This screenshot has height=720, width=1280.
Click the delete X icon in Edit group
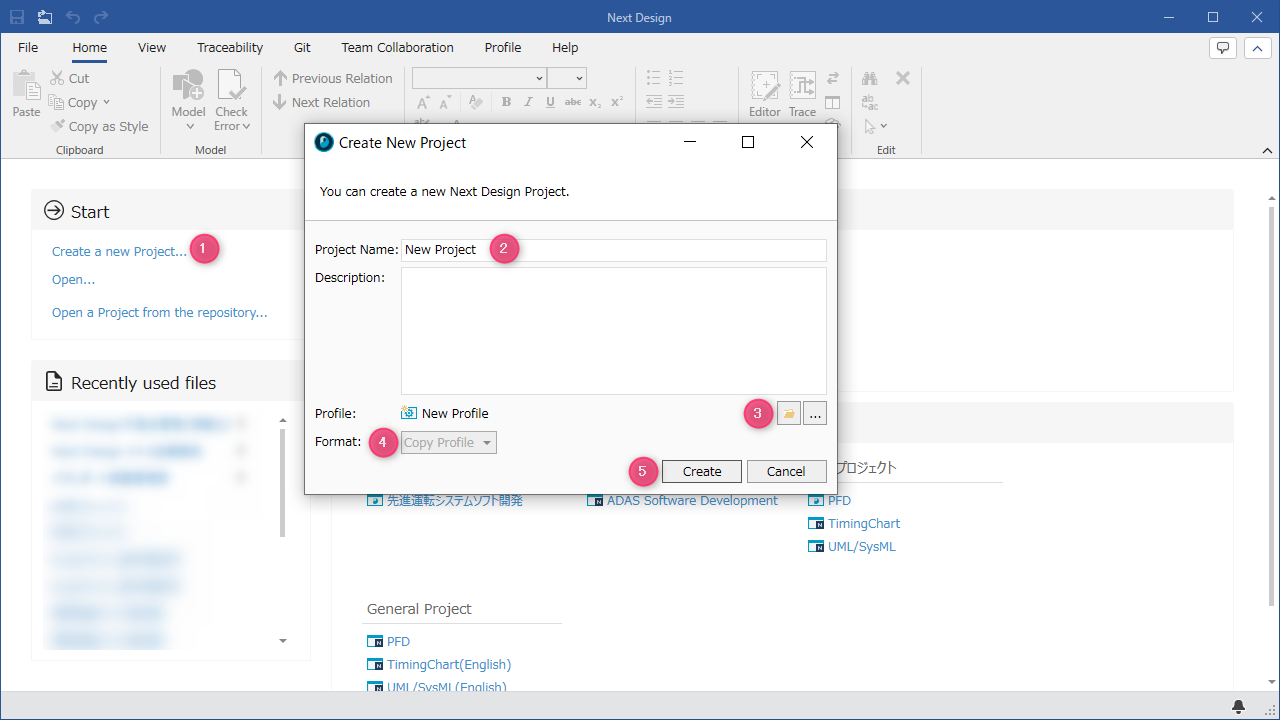pos(902,78)
